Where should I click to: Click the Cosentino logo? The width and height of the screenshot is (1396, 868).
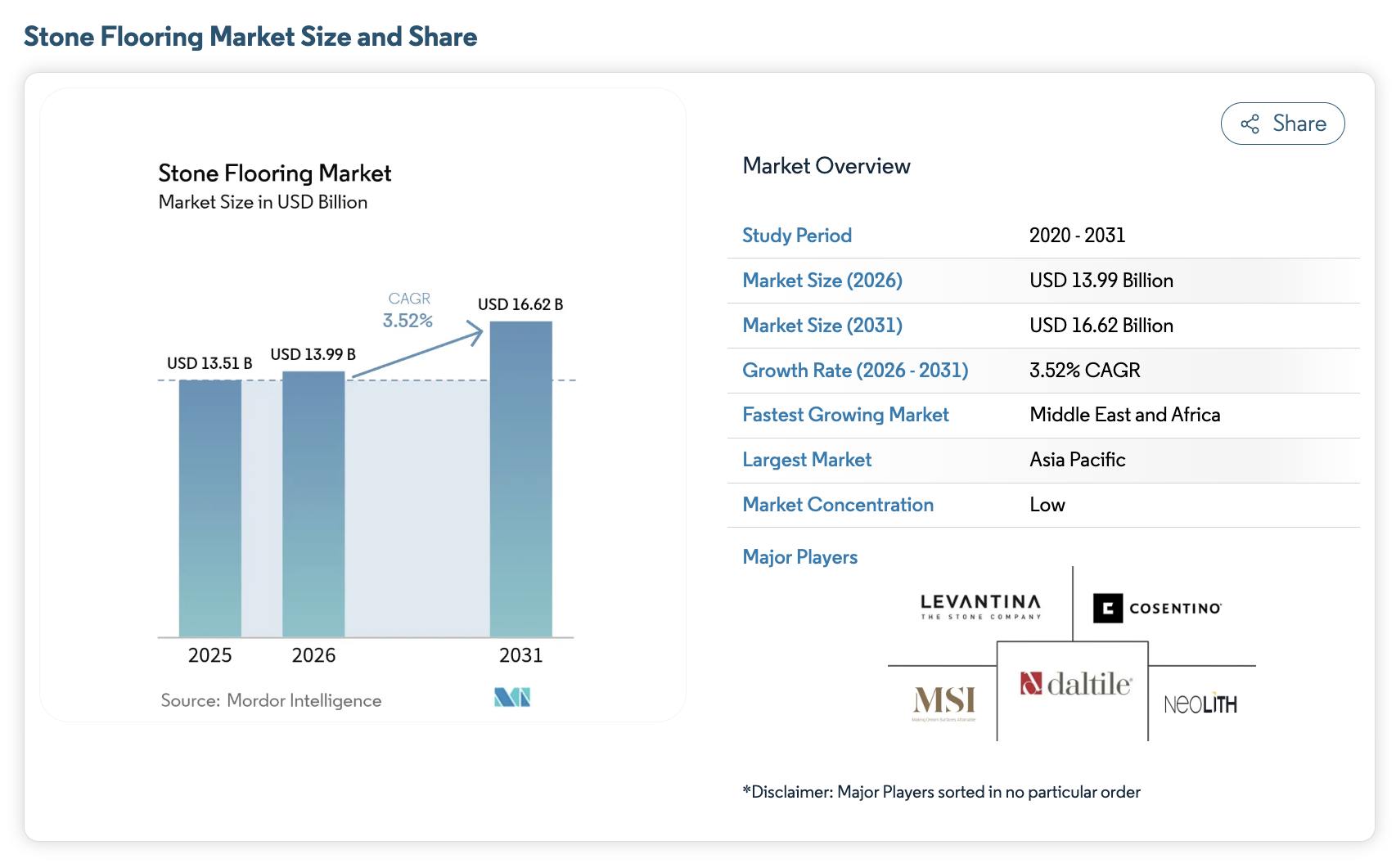coord(1157,608)
